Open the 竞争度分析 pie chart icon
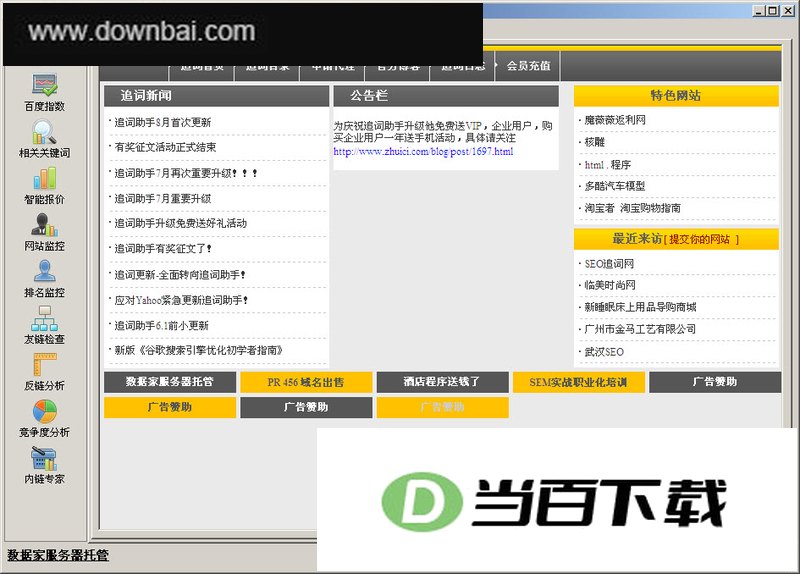The image size is (800, 574). [44, 411]
